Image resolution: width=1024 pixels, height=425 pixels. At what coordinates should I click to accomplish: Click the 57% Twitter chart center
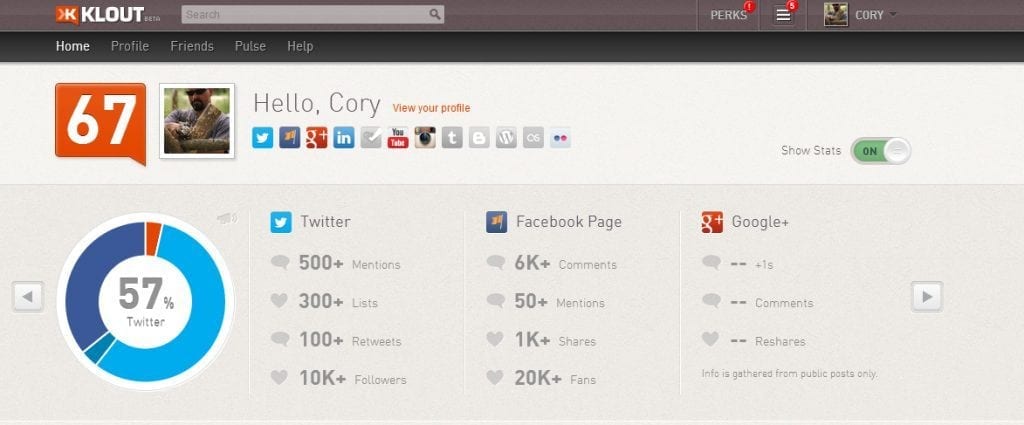[x=146, y=302]
